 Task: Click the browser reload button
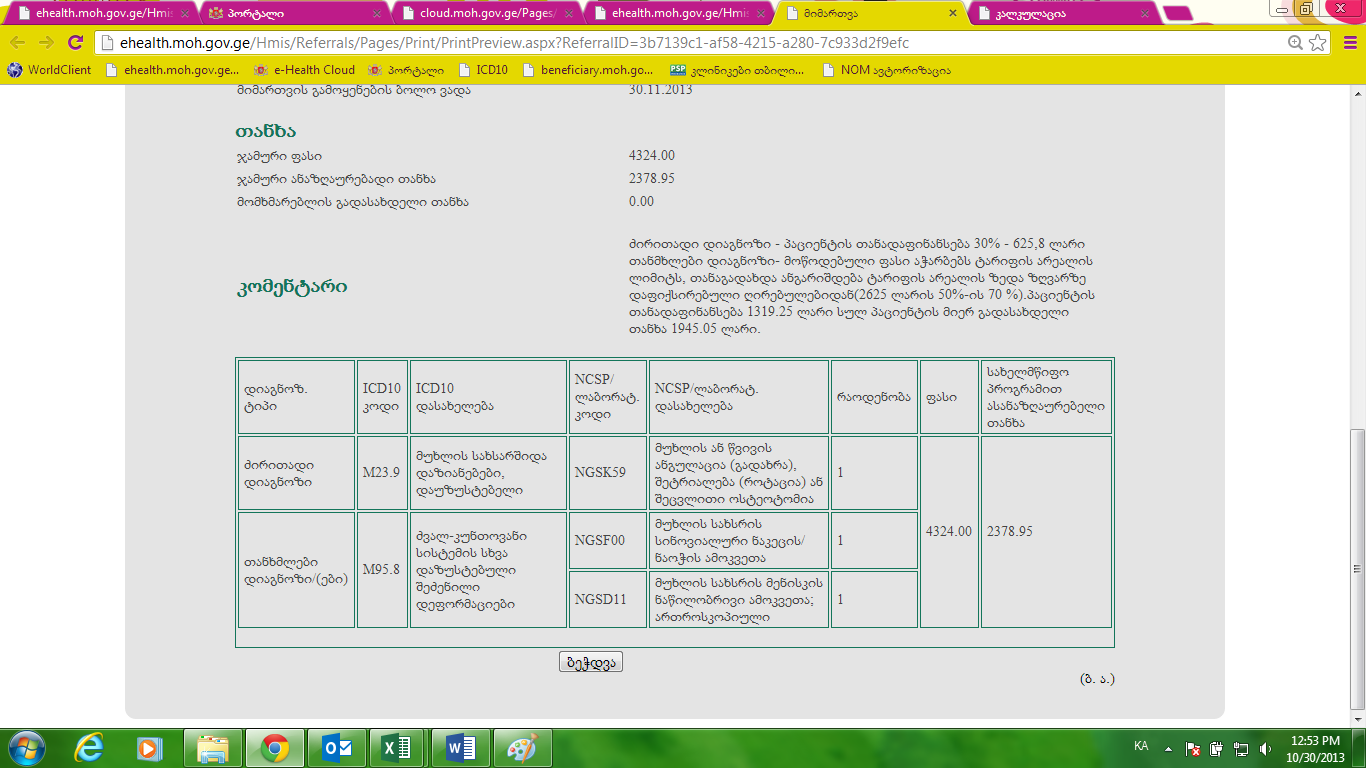[75, 43]
